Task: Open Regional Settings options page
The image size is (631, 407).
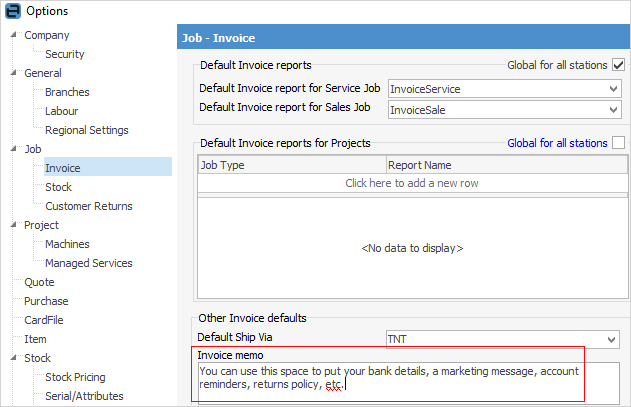Action: (86, 131)
